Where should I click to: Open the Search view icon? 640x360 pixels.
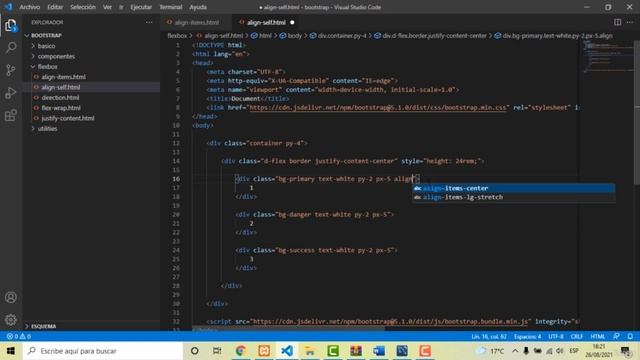(11, 47)
